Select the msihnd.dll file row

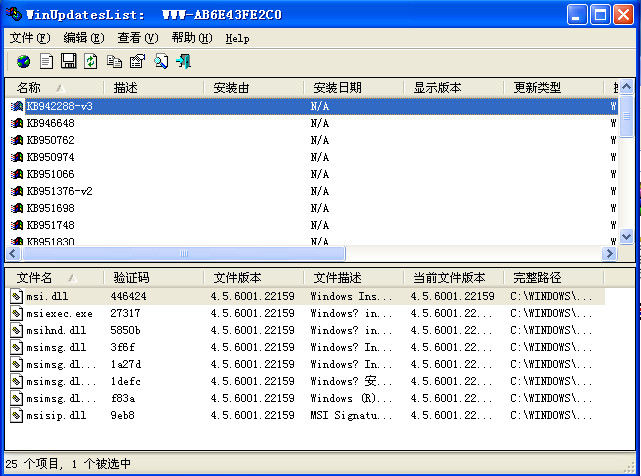306,330
